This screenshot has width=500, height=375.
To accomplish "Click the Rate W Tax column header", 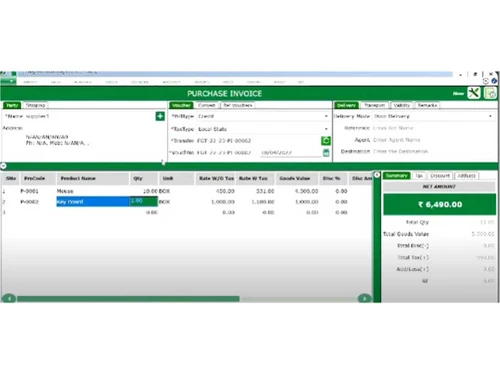I will 255,178.
